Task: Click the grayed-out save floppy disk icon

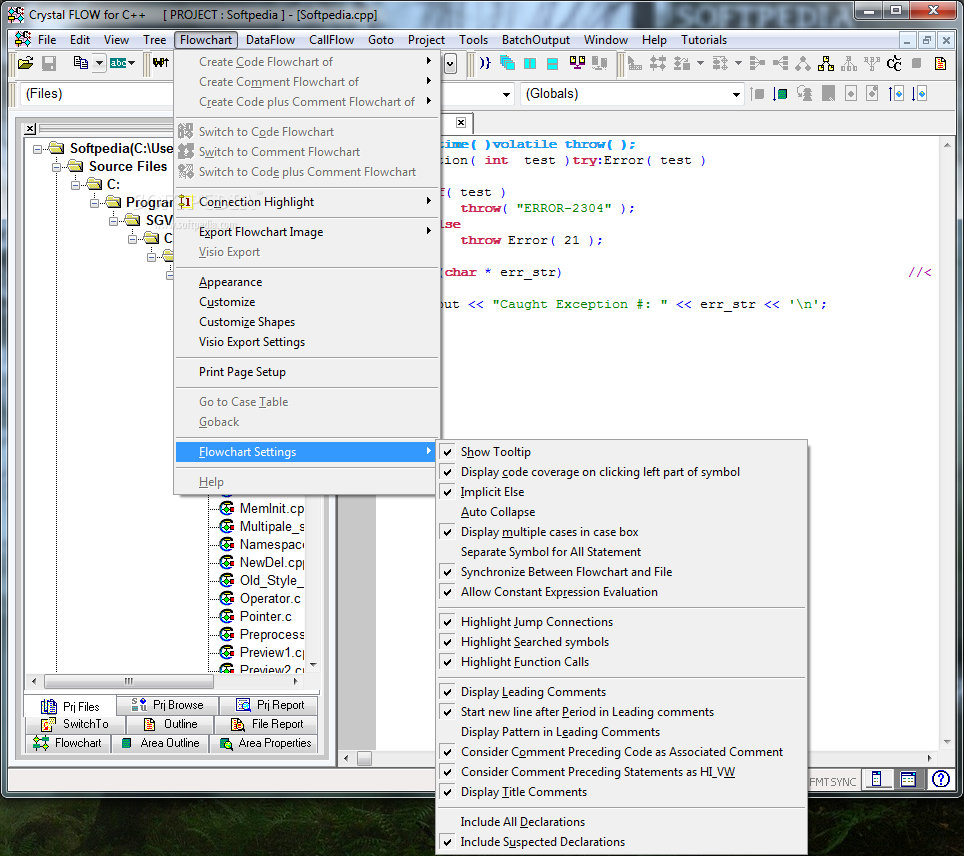Action: 49,63
